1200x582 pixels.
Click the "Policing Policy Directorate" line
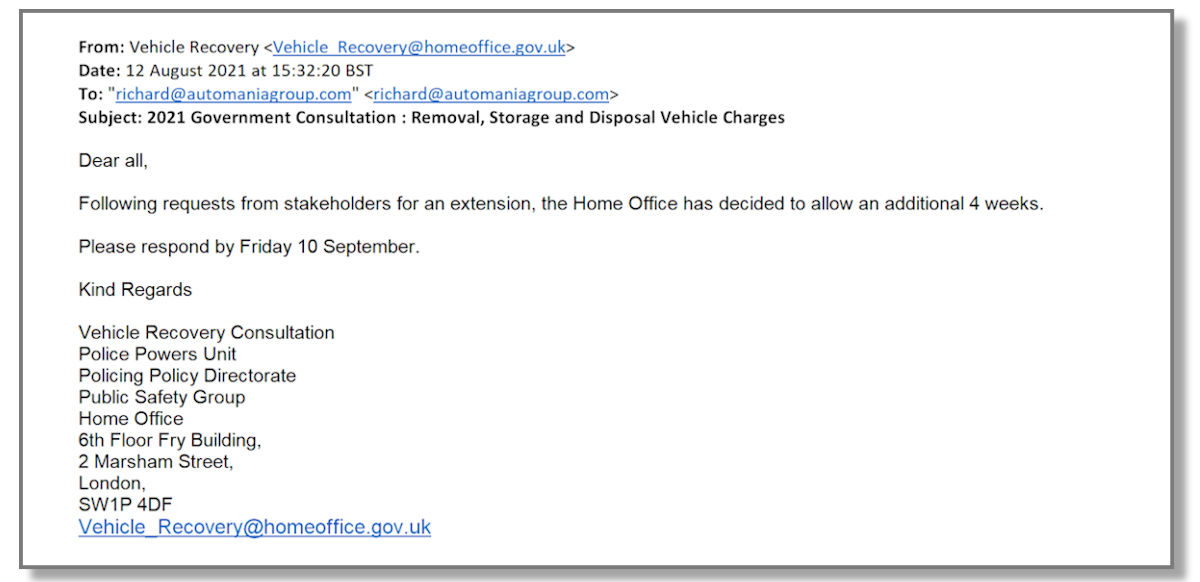pos(187,376)
